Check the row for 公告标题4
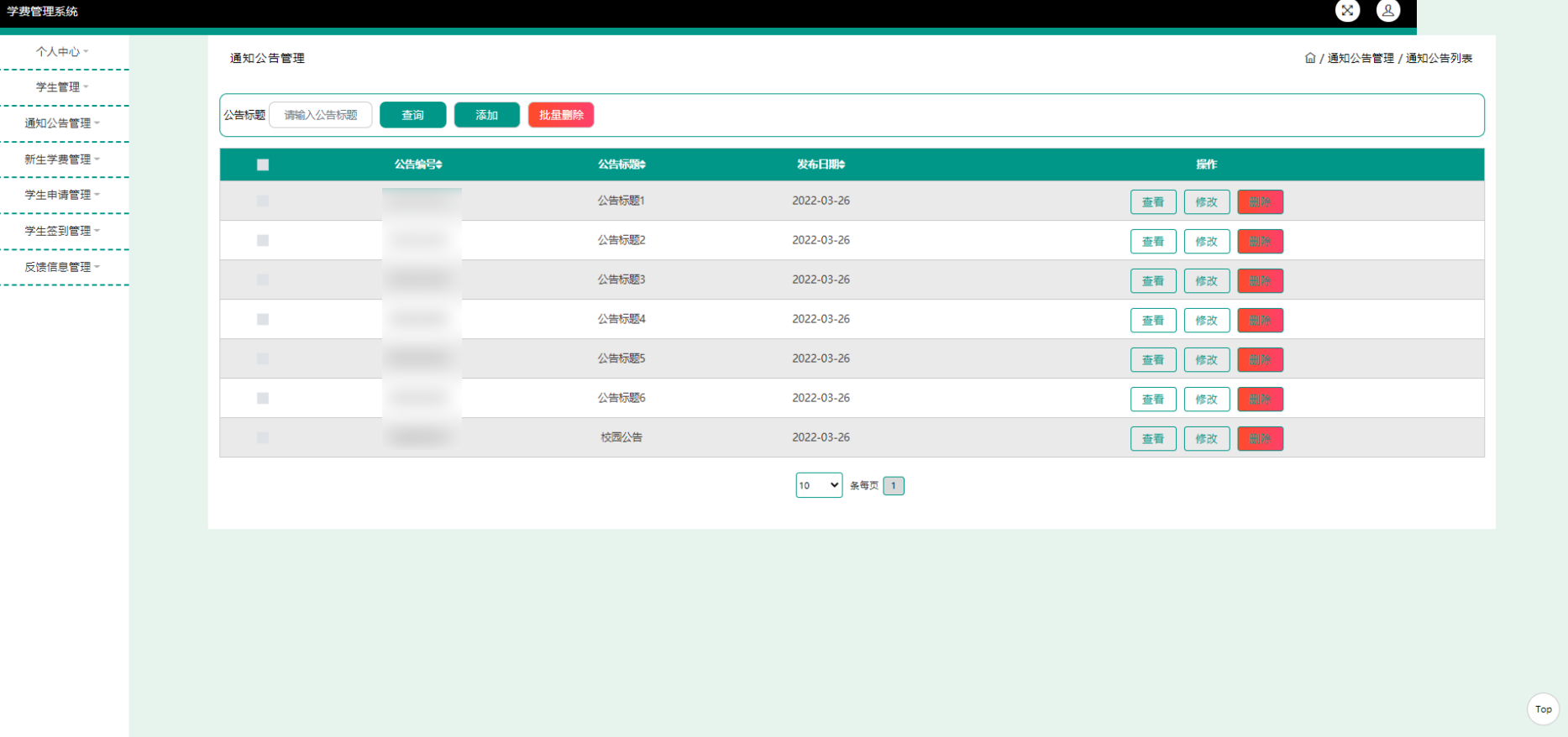The image size is (1568, 737). 263,319
